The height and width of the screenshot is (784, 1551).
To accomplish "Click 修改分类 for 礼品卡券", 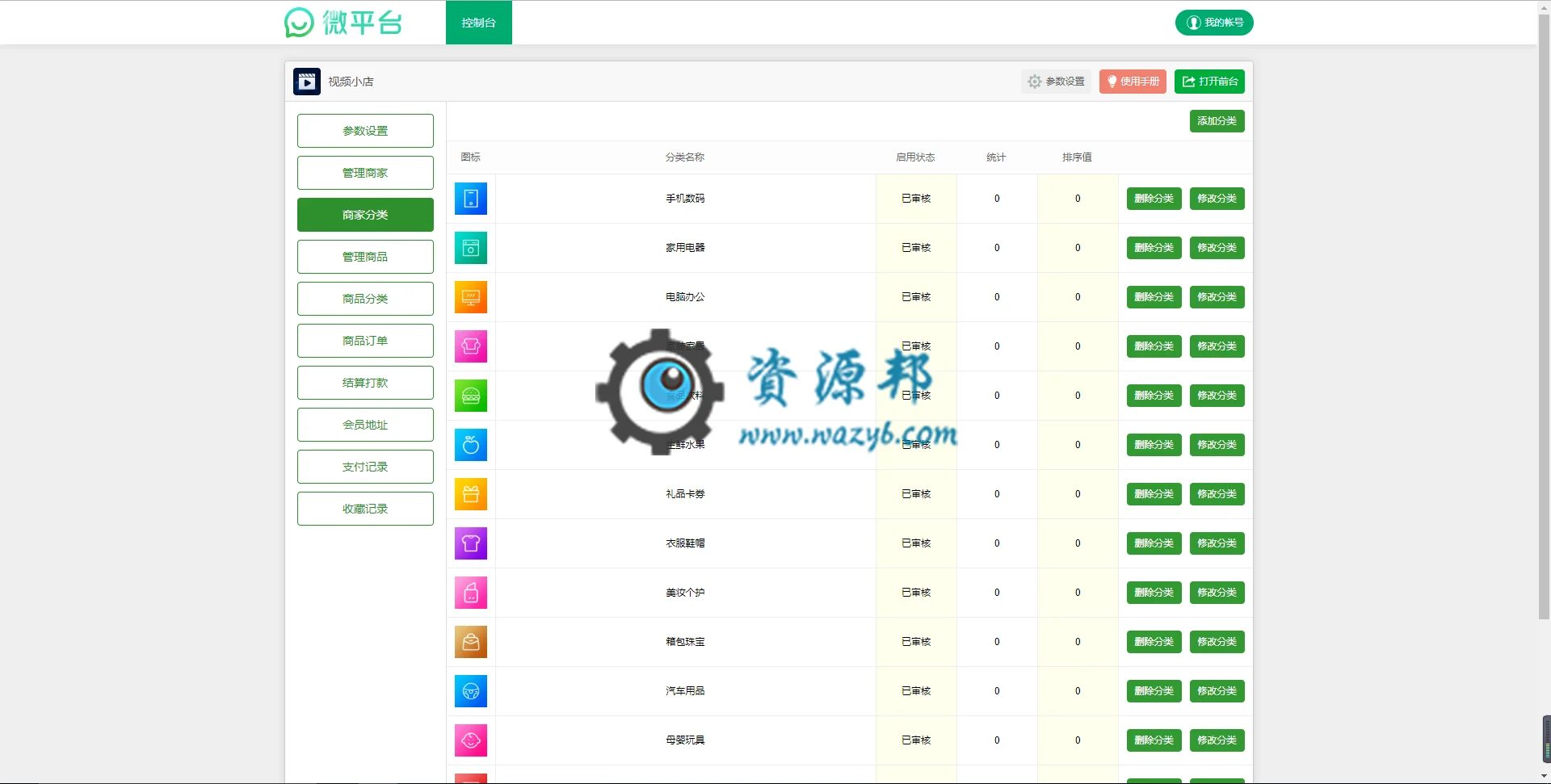I will [1217, 494].
